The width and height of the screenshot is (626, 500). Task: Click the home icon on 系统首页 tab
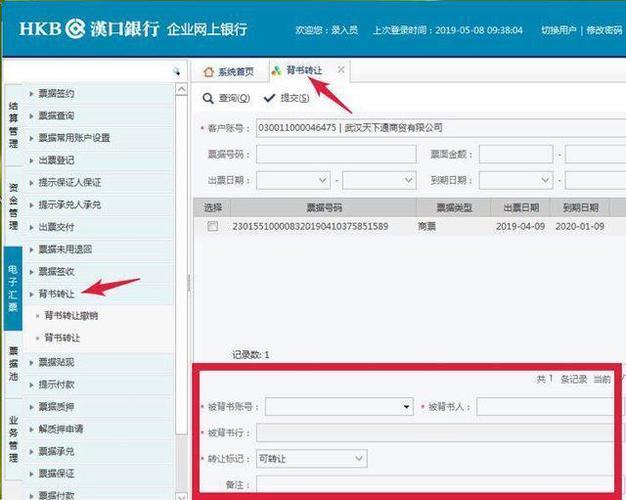pyautogui.click(x=208, y=72)
